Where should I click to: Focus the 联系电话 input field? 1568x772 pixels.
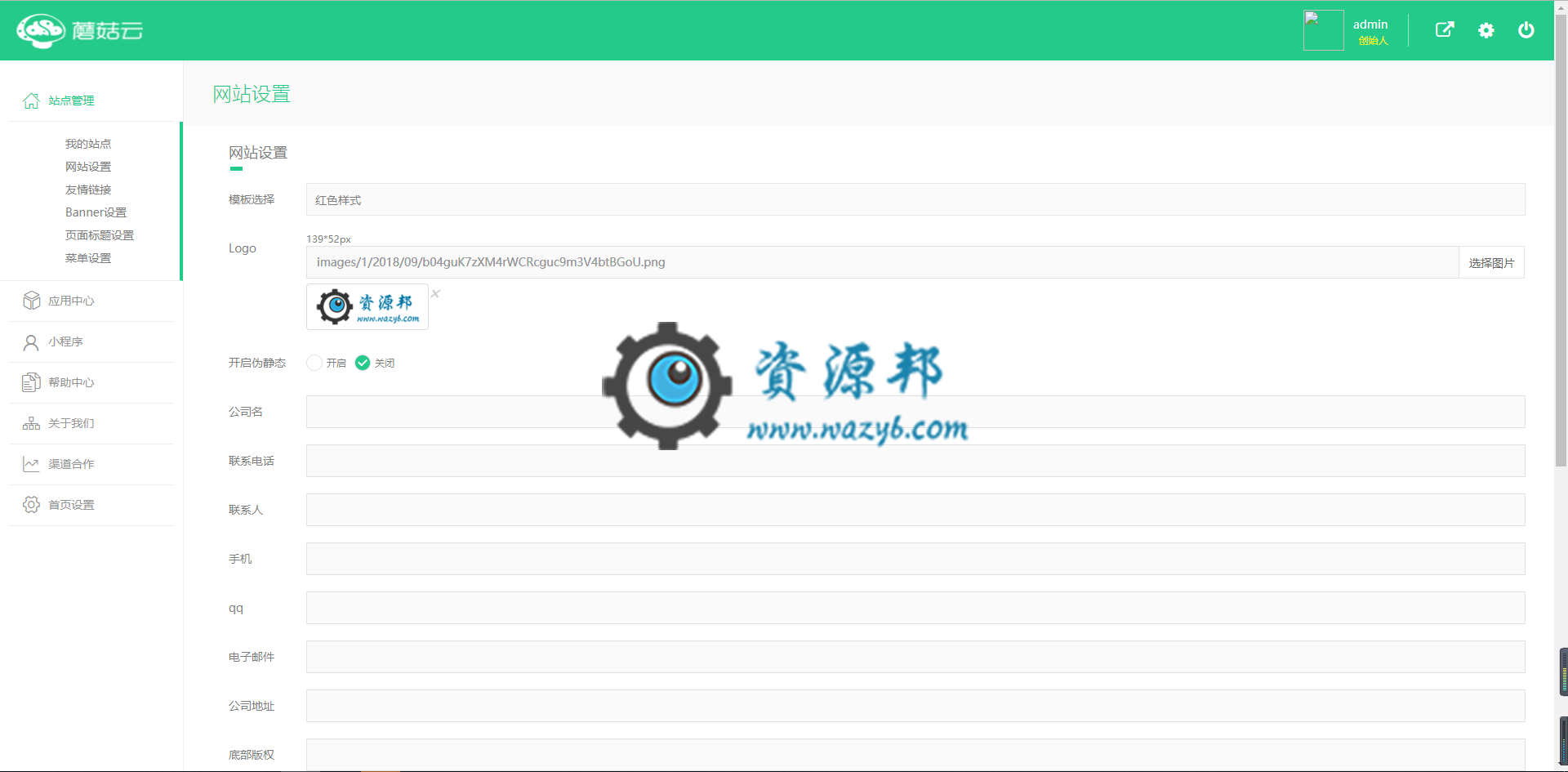point(915,461)
